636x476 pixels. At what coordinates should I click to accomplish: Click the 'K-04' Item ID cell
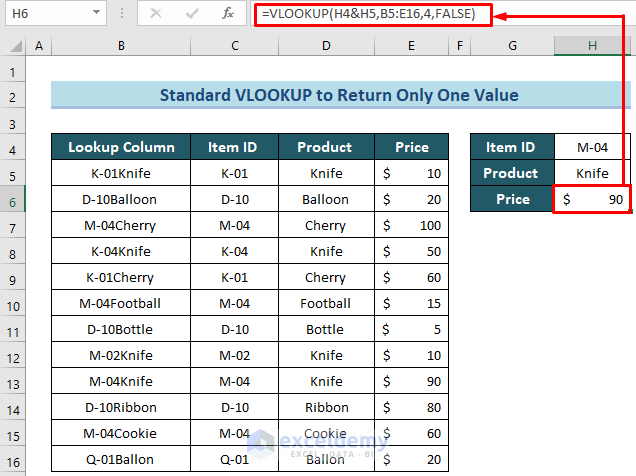coord(234,251)
